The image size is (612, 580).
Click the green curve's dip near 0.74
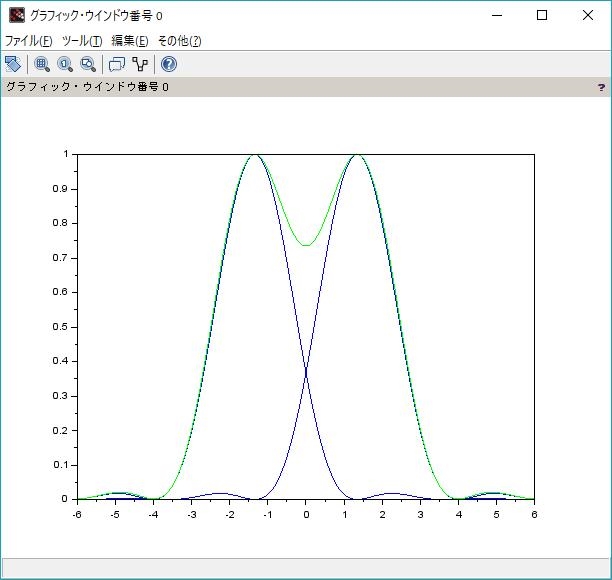point(306,245)
